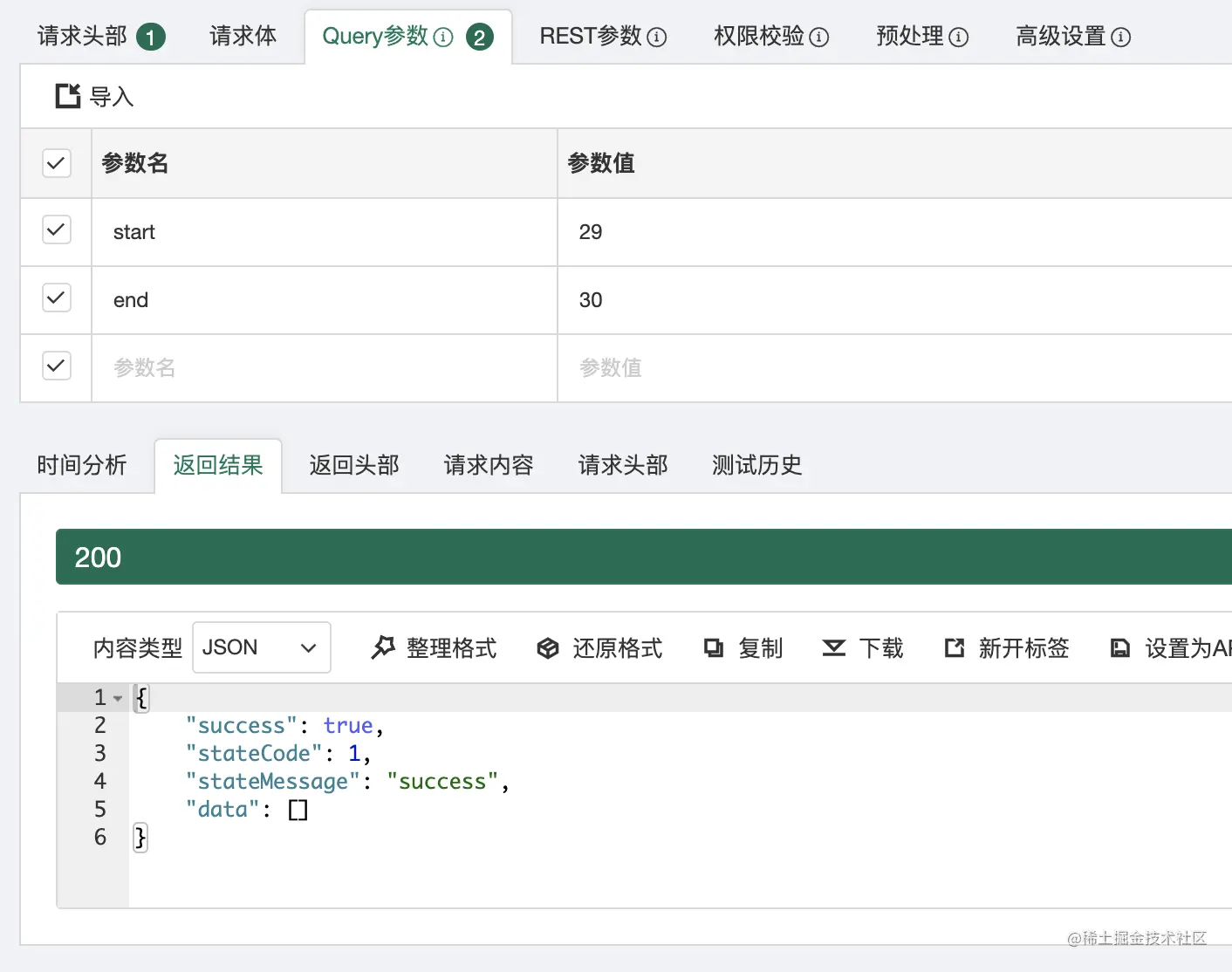This screenshot has height=972, width=1232.
Task: Switch to the 请求体 tab
Action: [243, 36]
